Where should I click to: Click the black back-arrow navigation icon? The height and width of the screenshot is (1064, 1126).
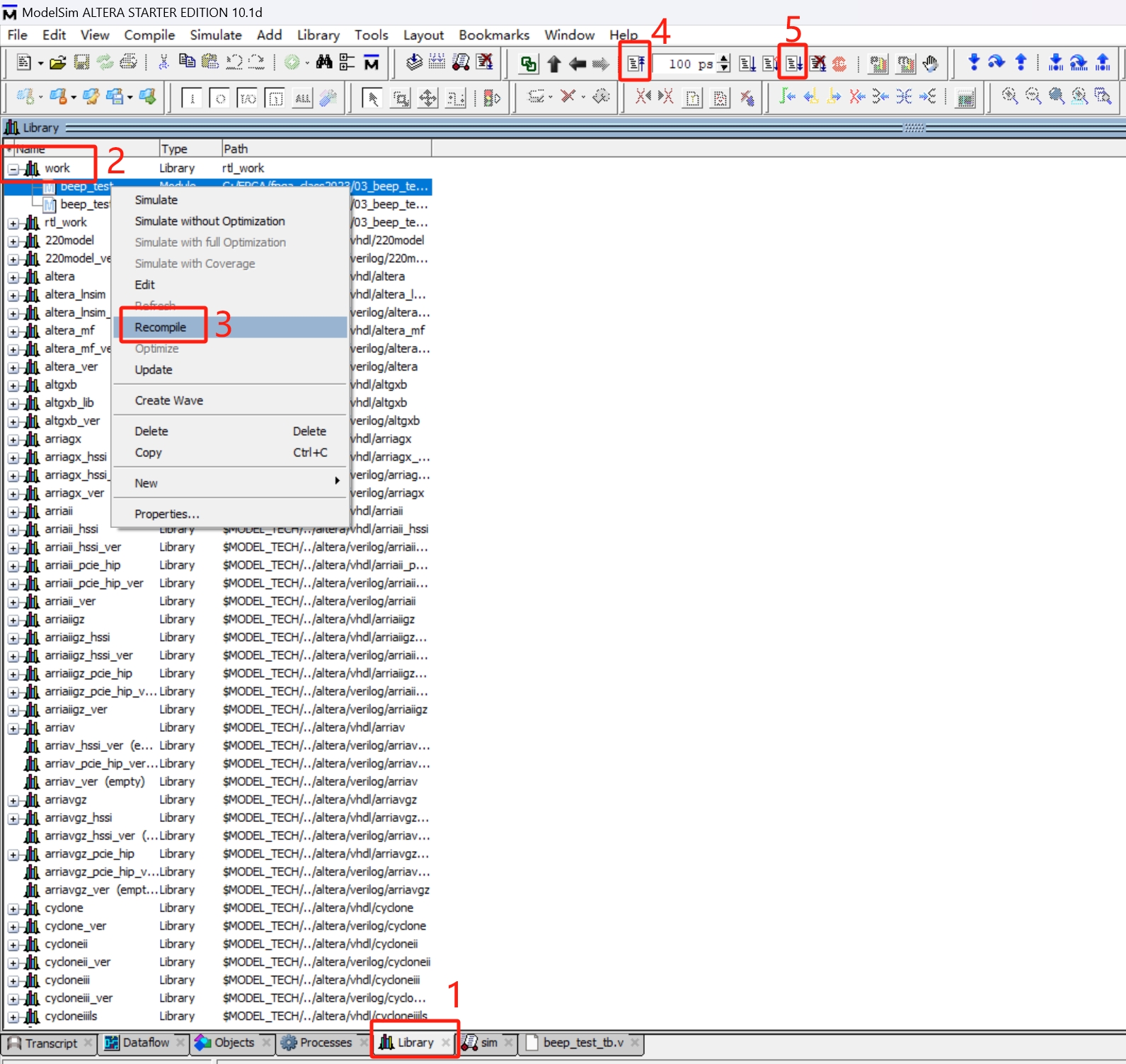coord(578,64)
